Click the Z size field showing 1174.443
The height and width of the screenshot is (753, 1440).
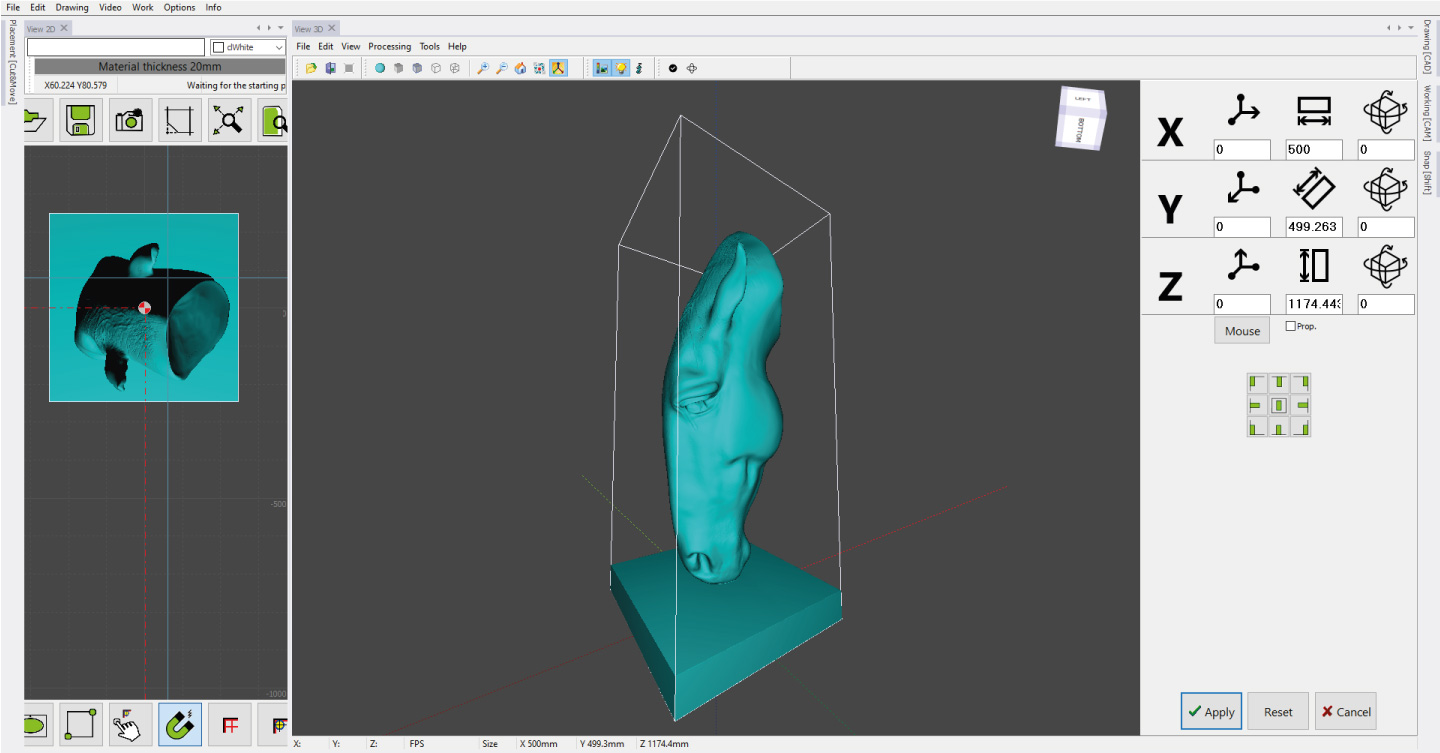coord(1314,304)
